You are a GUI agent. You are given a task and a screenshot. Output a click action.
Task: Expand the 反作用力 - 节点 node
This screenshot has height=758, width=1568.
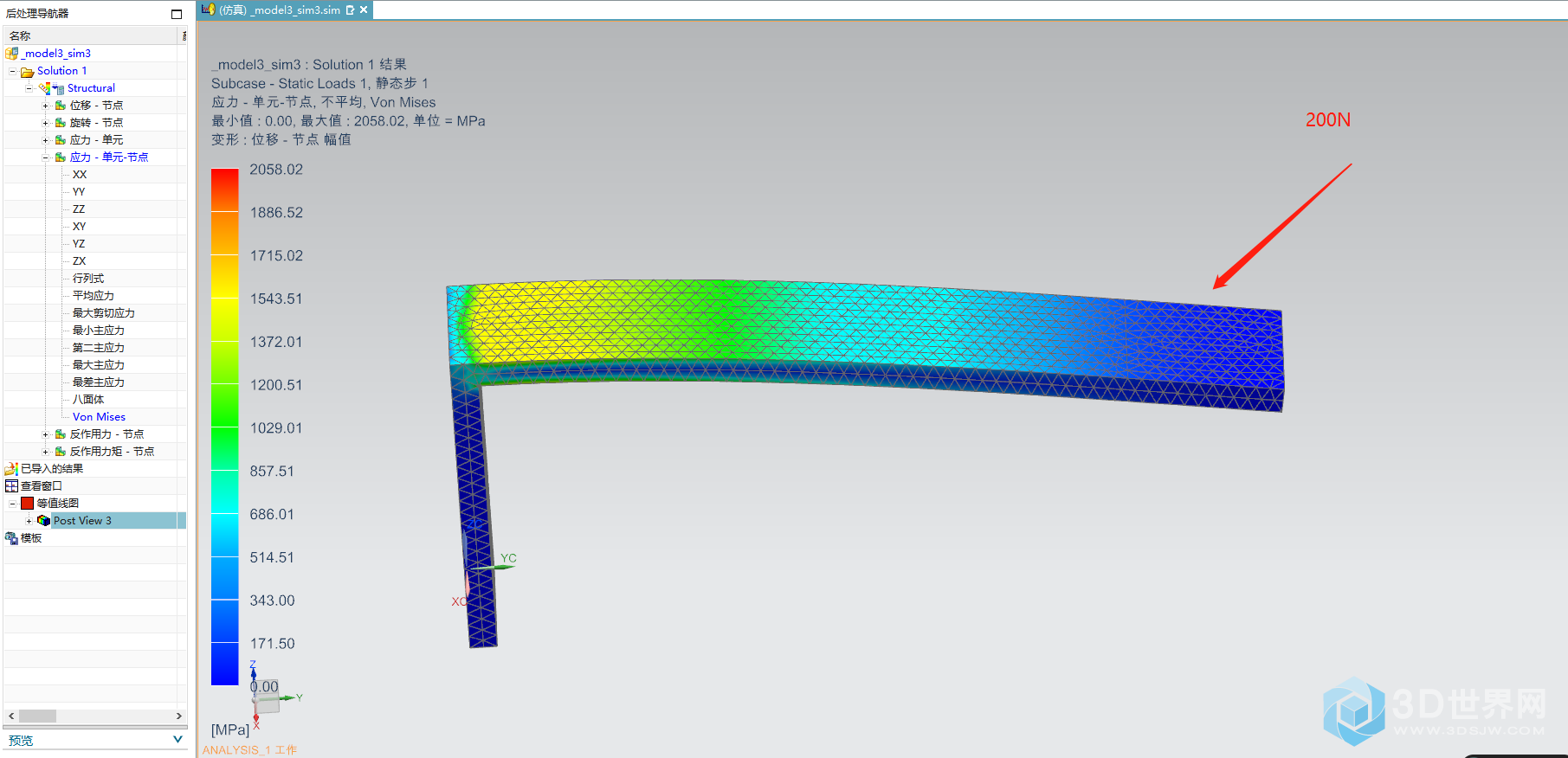46,434
